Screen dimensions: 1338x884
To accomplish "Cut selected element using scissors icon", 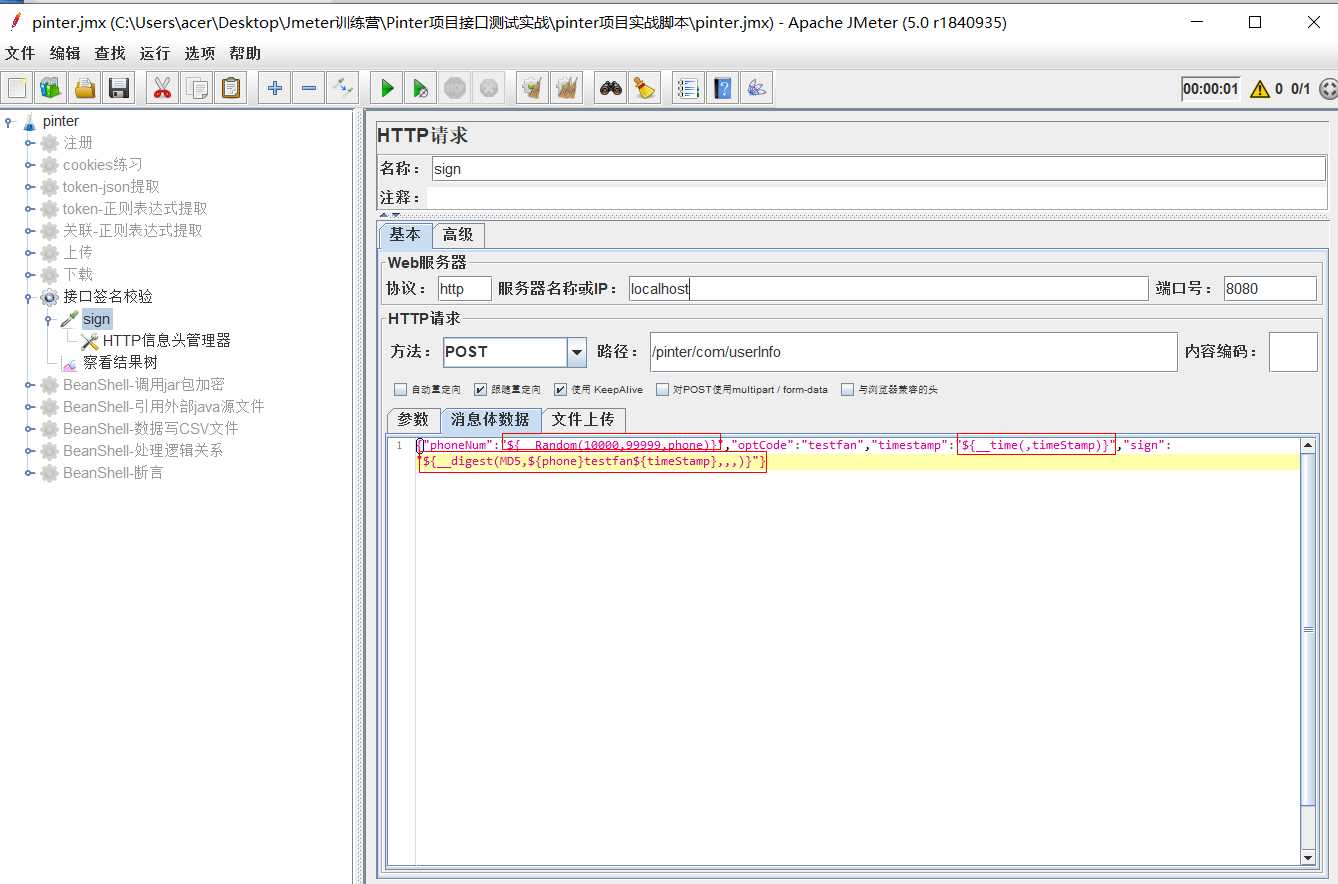I will tap(161, 88).
